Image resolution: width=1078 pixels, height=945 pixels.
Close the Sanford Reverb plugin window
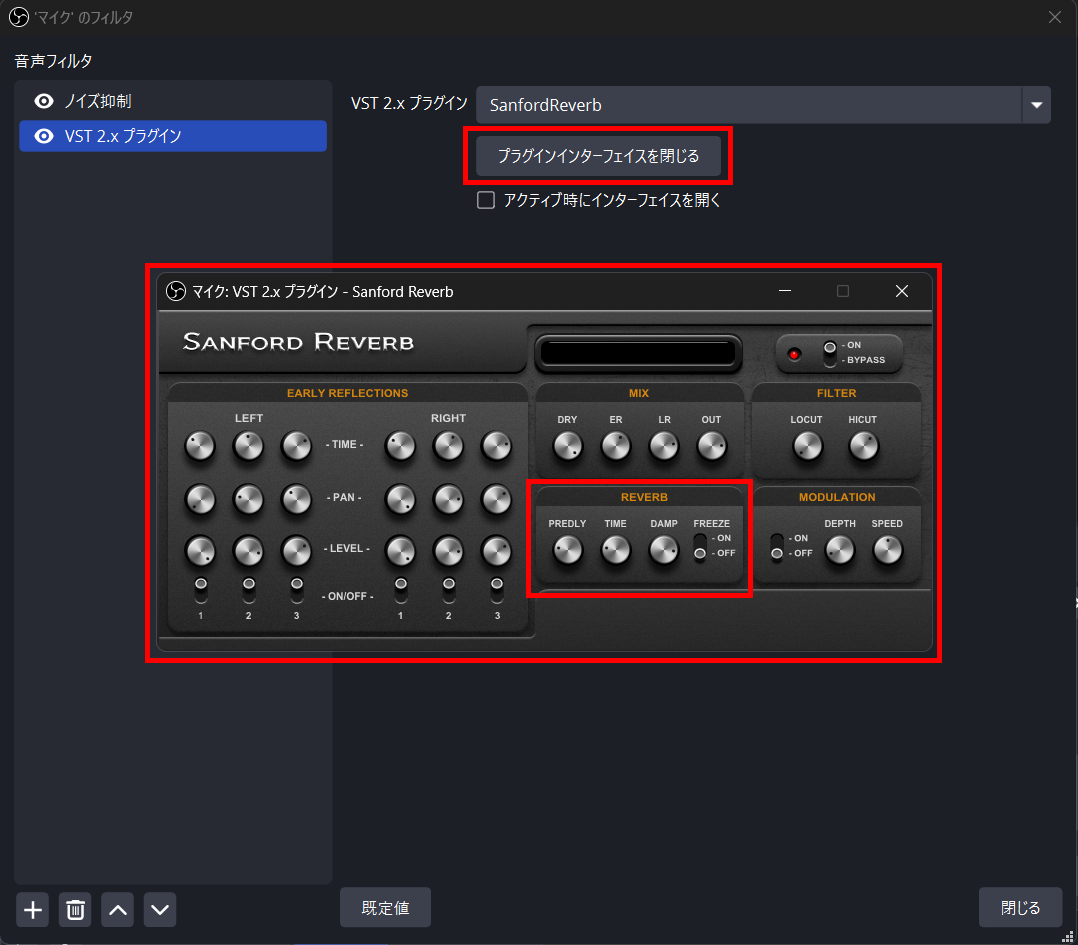coord(902,291)
